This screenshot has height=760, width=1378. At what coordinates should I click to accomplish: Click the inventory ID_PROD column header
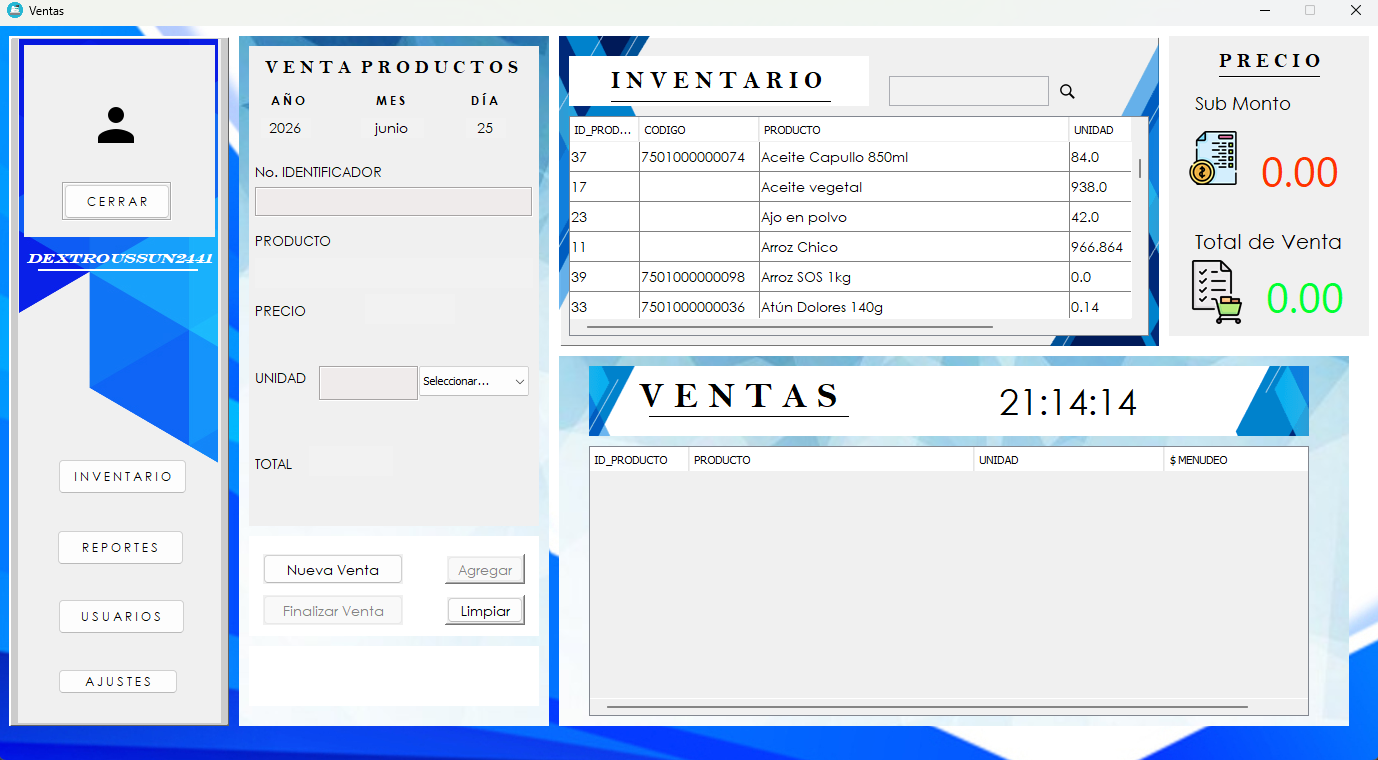pos(604,130)
